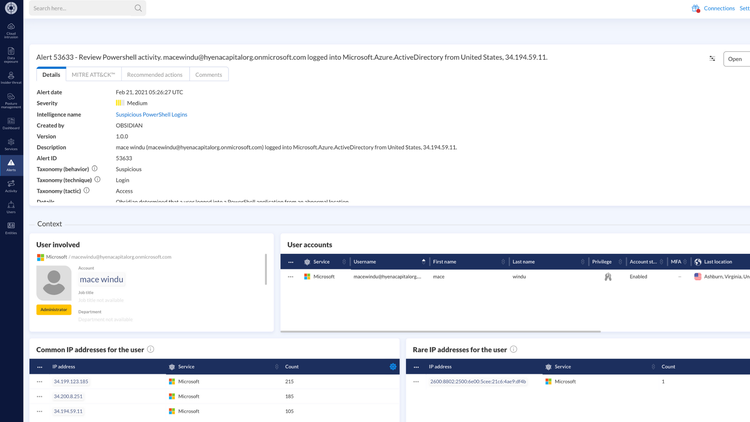Open the Suspicious PowerShell Logins link

coord(151,114)
